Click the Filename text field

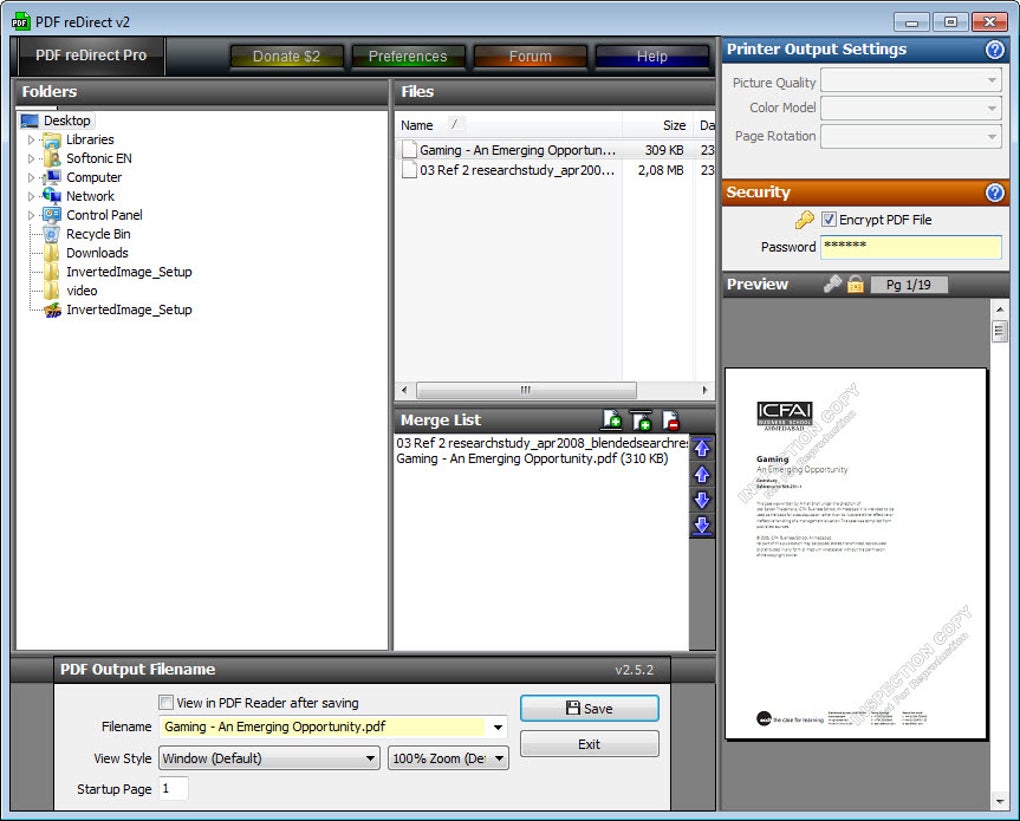323,727
